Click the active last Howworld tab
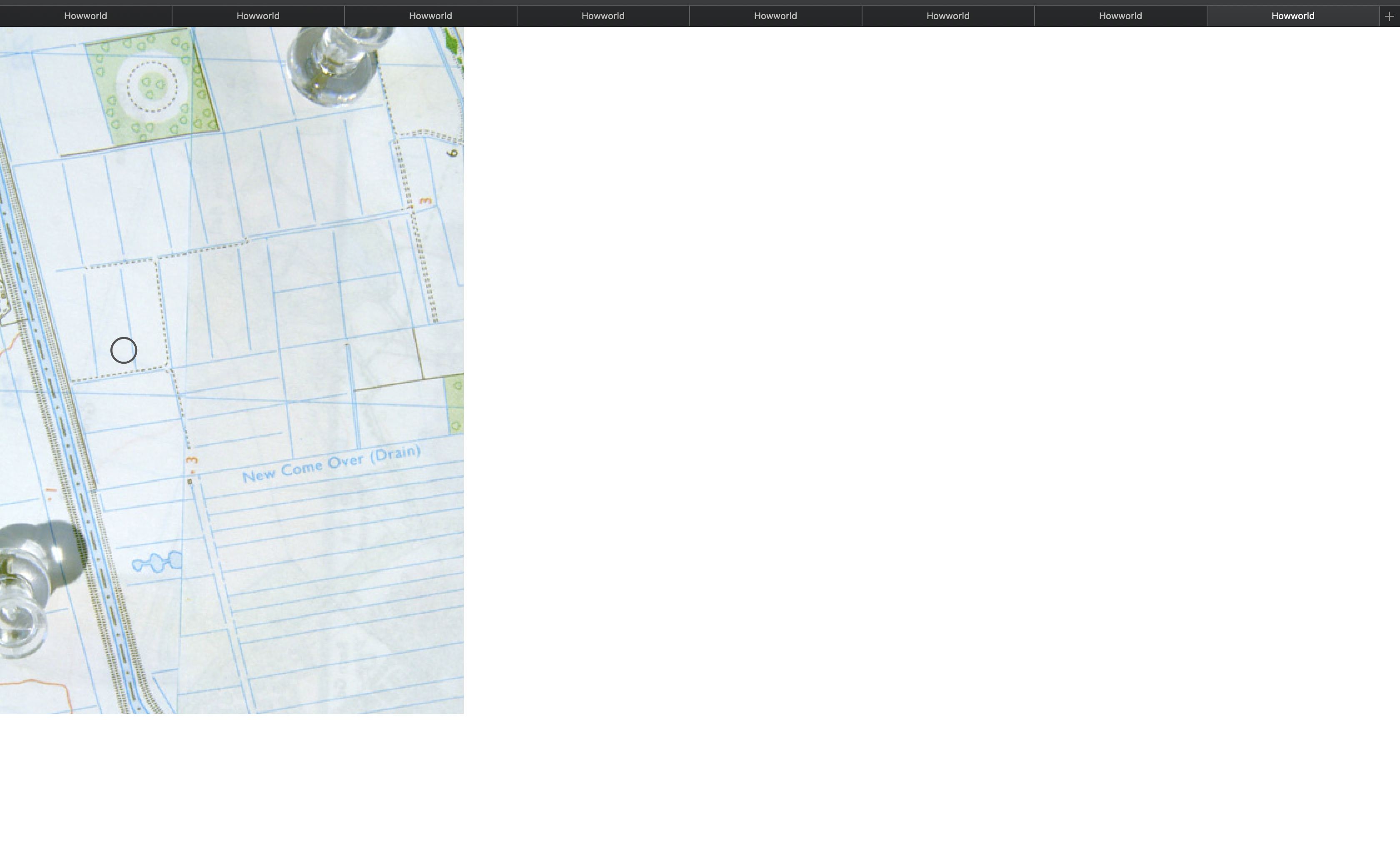This screenshot has width=1400, height=849. pos(1292,16)
